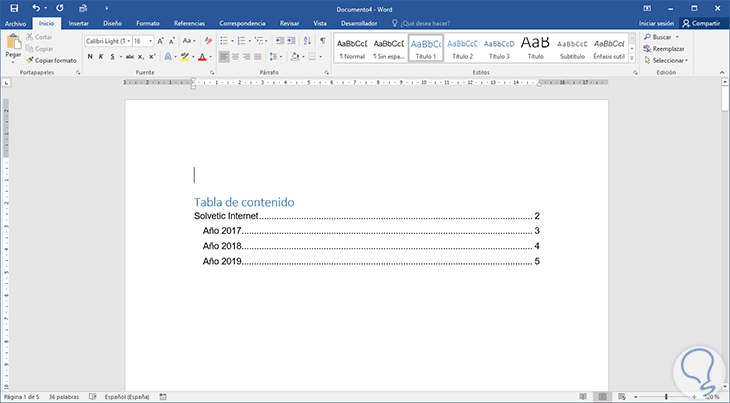This screenshot has width=730, height=403.
Task: Cut selection with Cortar
Action: [39, 37]
